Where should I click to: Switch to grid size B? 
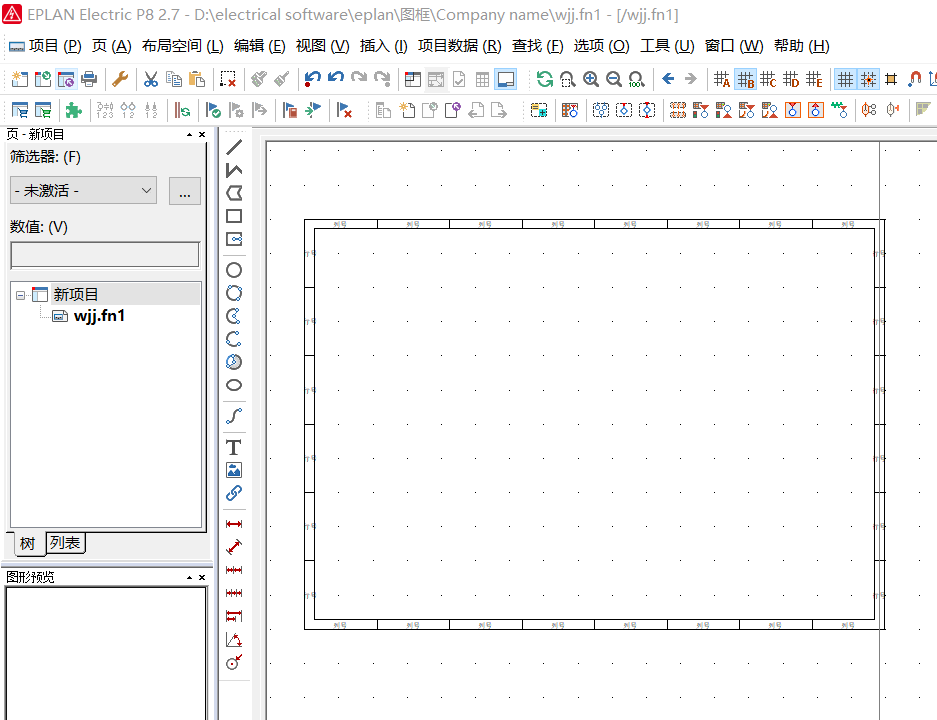745,79
